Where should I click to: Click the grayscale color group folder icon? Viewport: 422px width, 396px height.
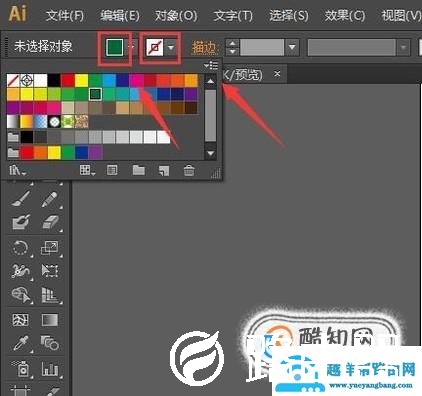point(13,137)
